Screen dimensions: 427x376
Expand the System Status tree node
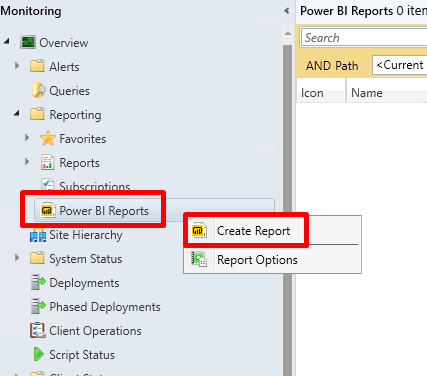(17, 258)
